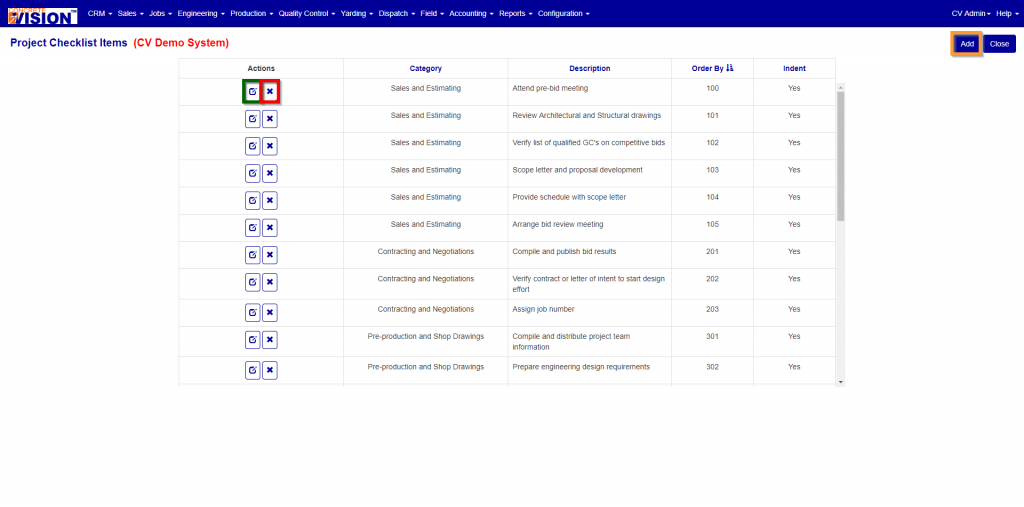The width and height of the screenshot is (1024, 507).
Task: Click the Order By value 105
Action: (712, 224)
